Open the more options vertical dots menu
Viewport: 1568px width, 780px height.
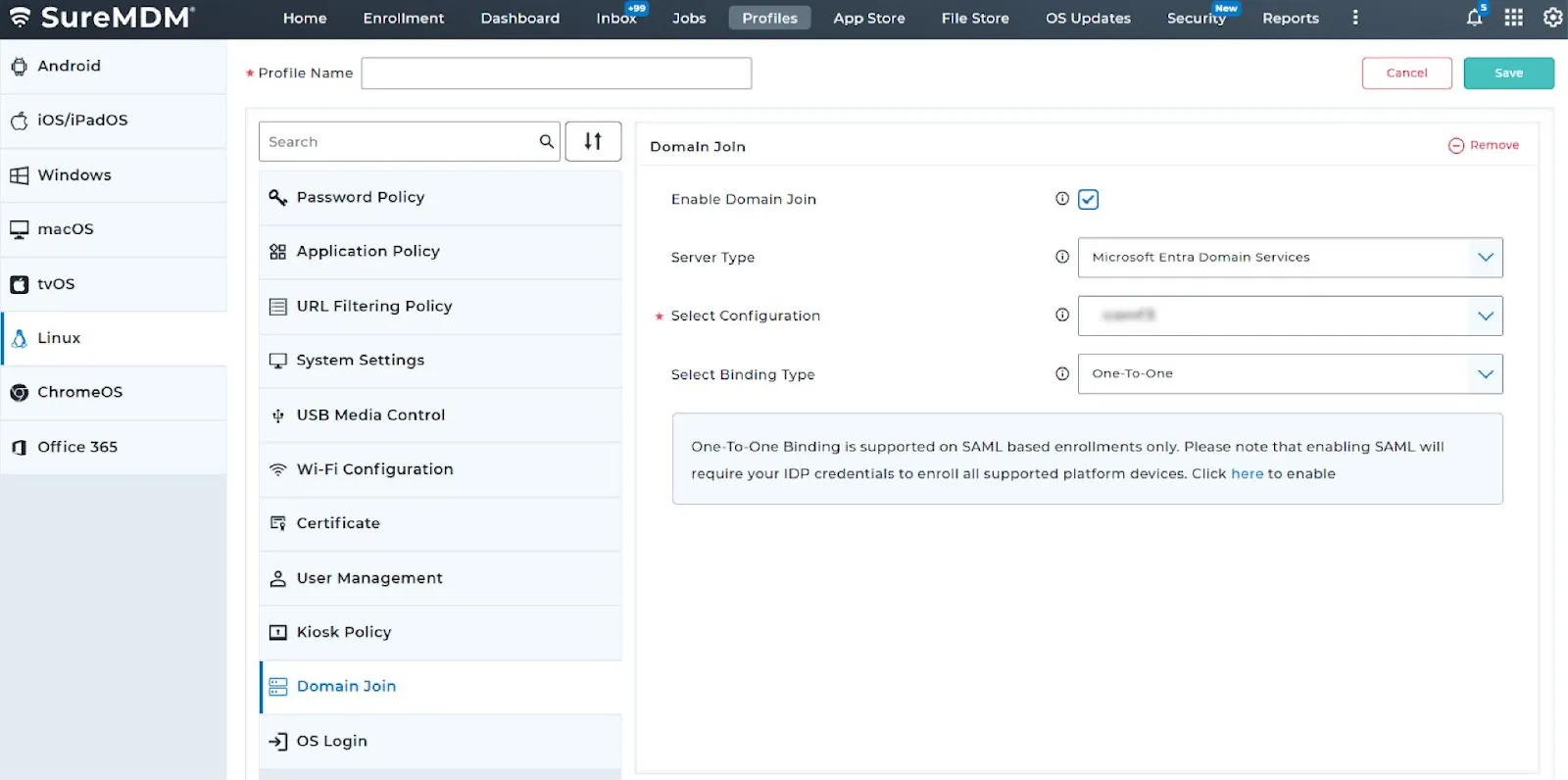point(1355,18)
